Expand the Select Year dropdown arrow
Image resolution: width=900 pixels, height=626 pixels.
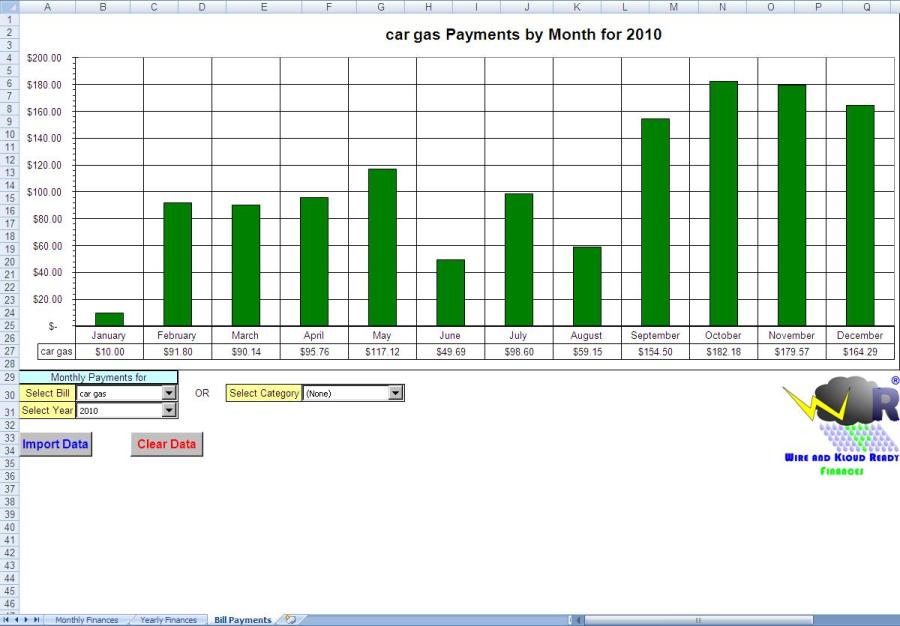(x=169, y=410)
